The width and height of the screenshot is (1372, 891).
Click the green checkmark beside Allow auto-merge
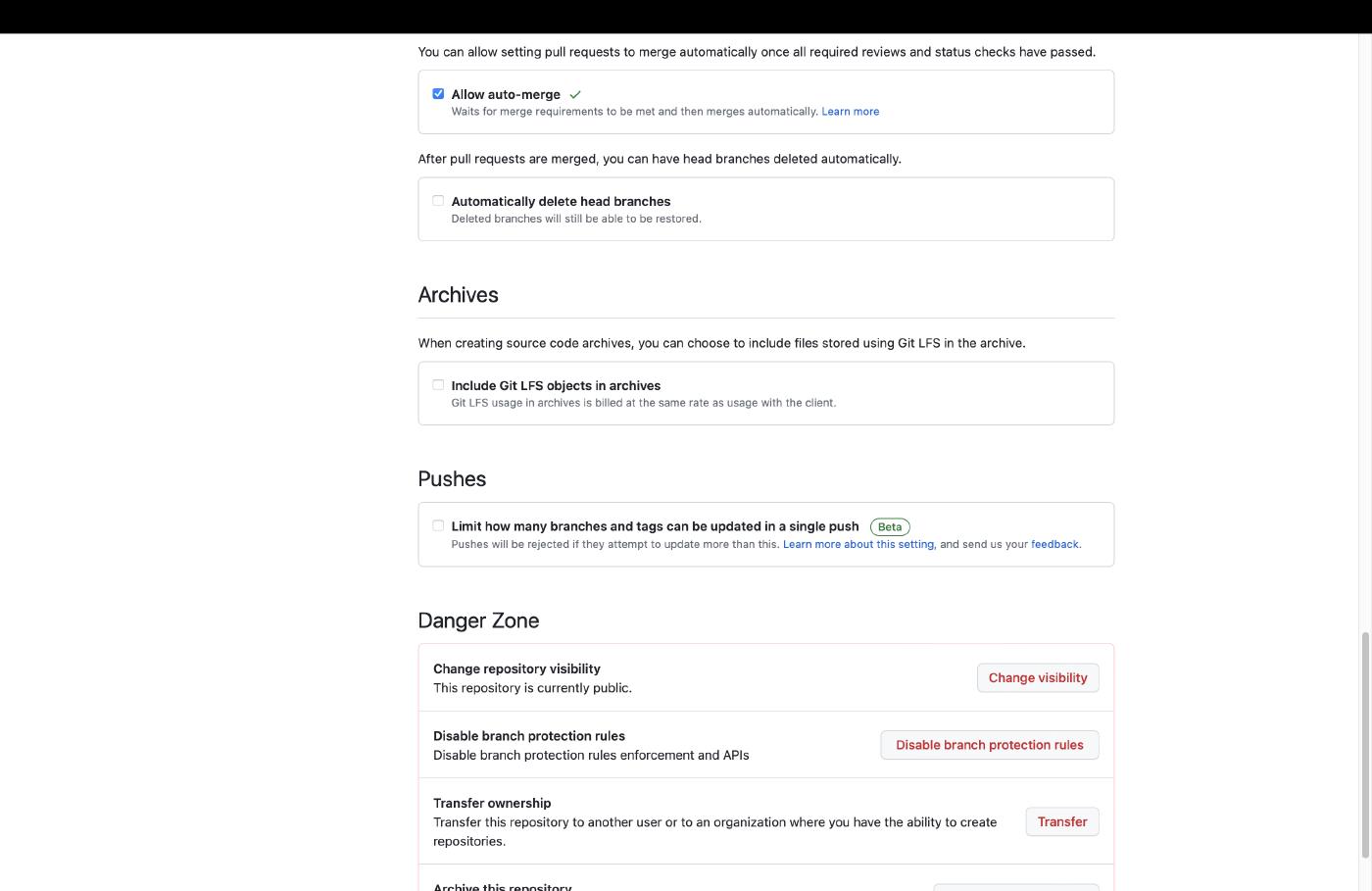575,95
